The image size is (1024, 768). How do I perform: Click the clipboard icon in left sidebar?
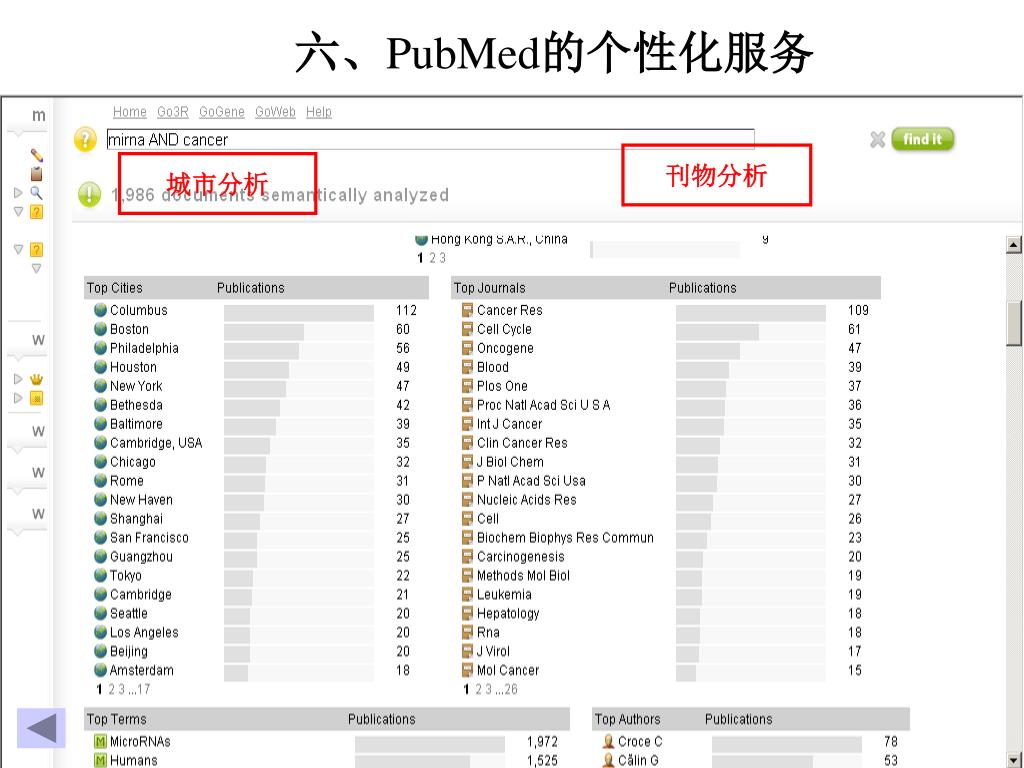click(37, 174)
